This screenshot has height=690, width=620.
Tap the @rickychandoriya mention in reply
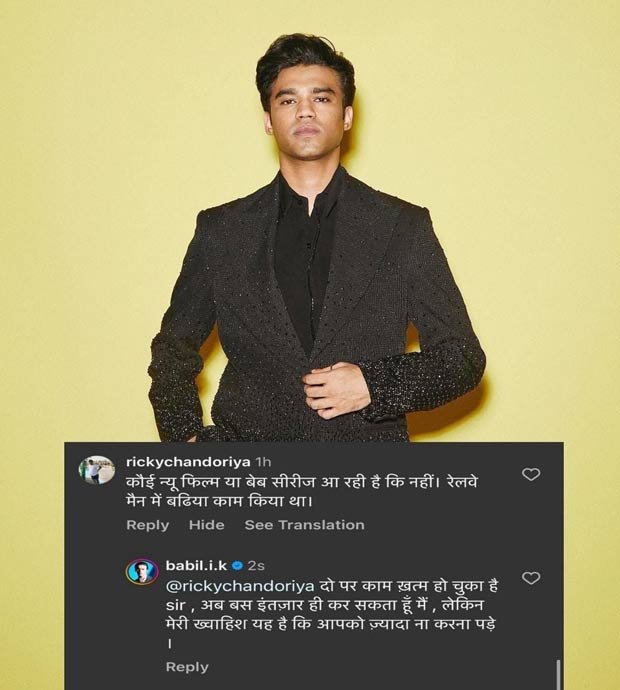[240, 587]
